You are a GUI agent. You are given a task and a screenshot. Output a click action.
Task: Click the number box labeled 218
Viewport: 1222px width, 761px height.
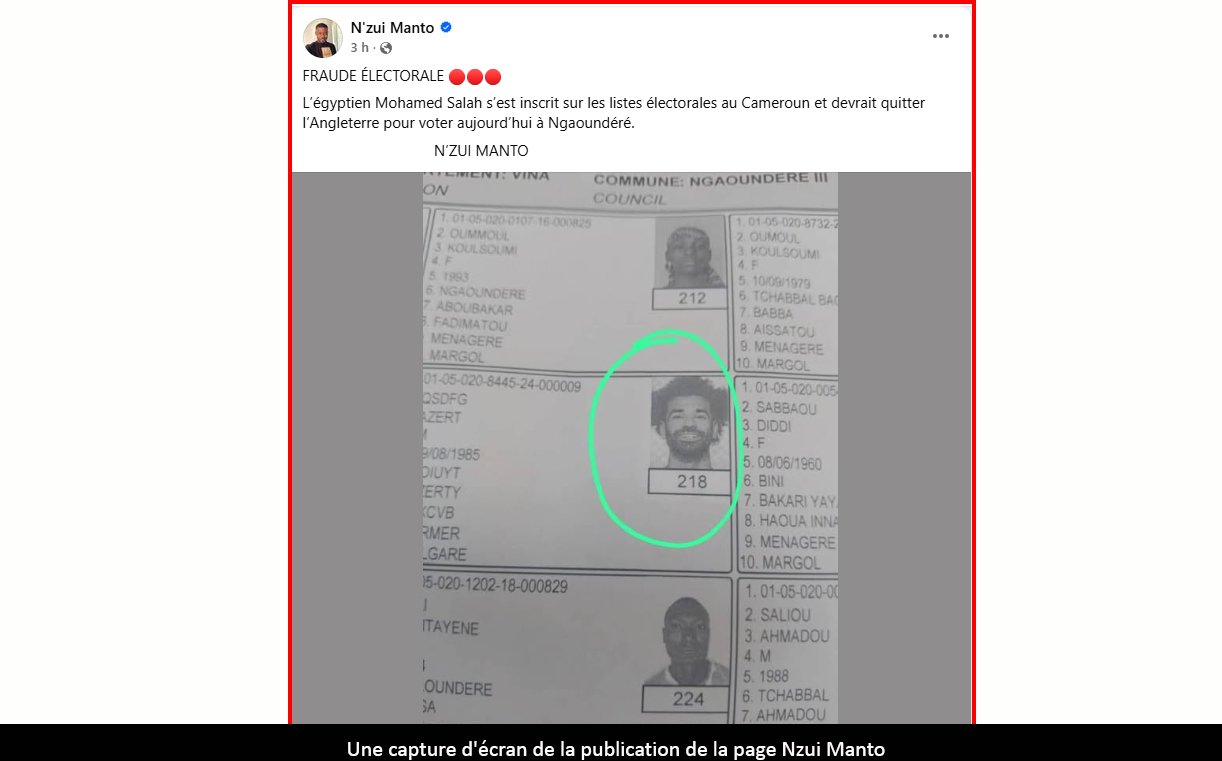click(x=691, y=482)
